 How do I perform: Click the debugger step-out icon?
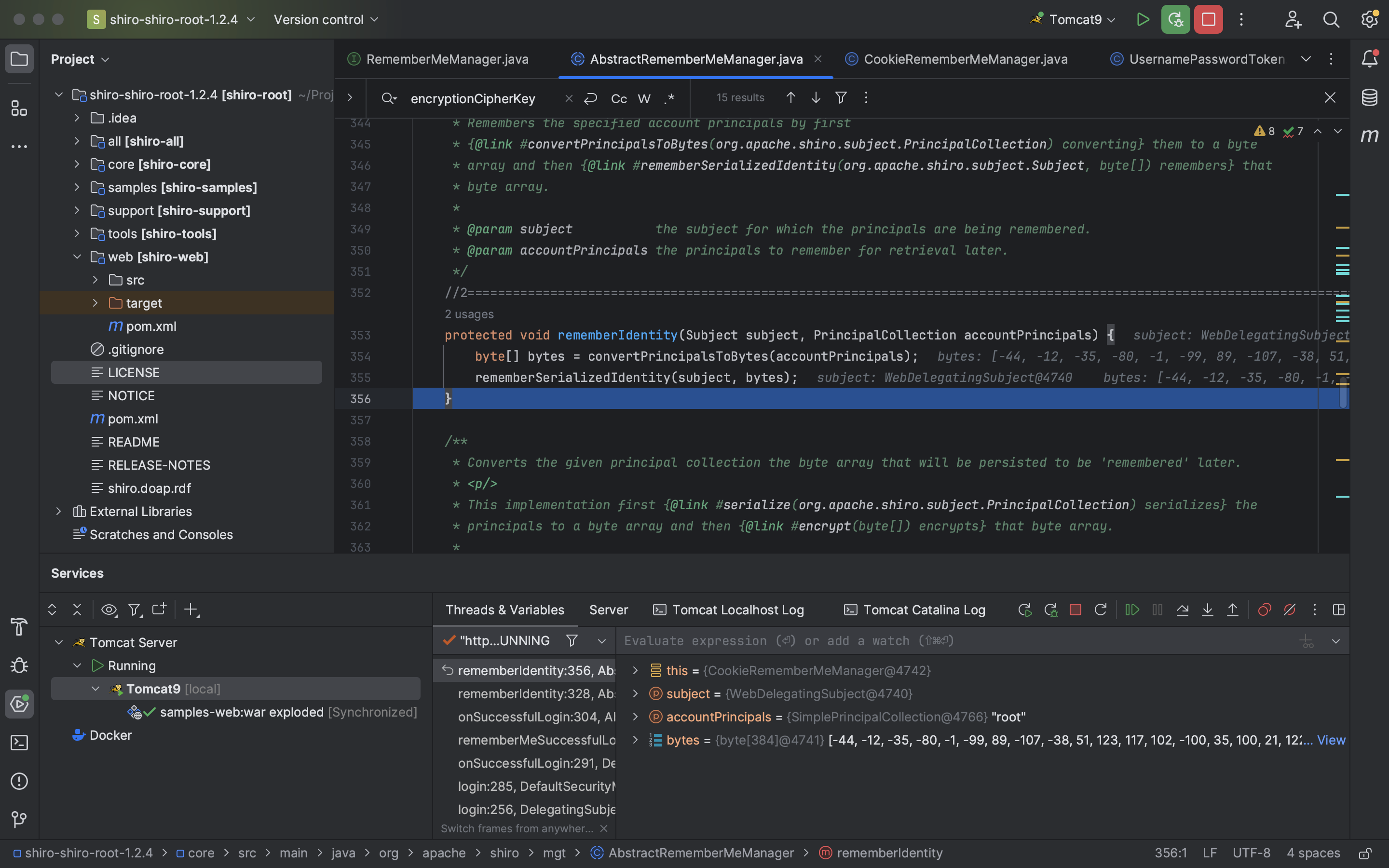pyautogui.click(x=1231, y=609)
